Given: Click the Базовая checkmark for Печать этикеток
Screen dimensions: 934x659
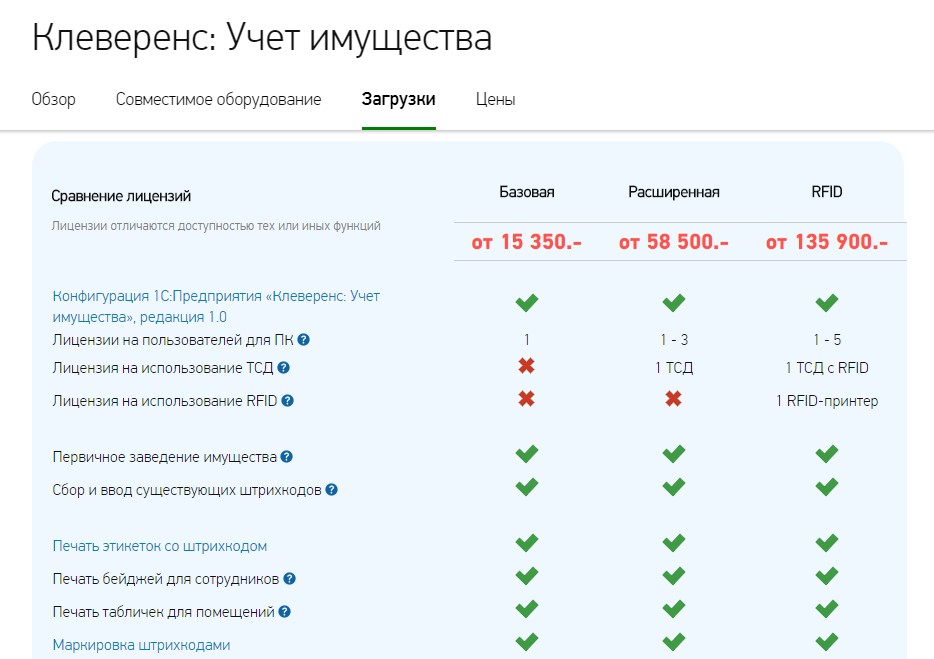Looking at the screenshot, I should (x=527, y=543).
